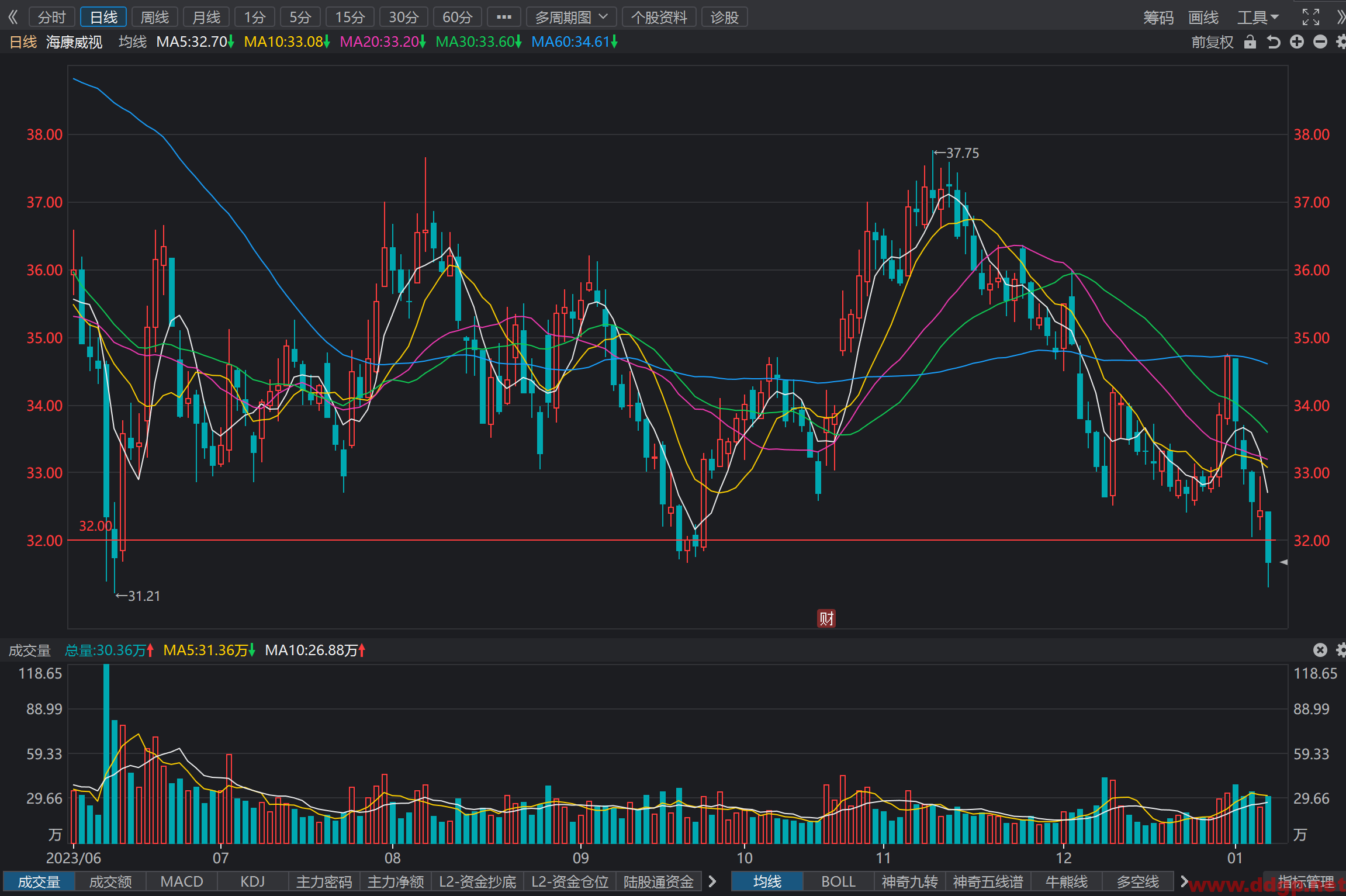Select 神奇五线谱 indicator tab

988,881
